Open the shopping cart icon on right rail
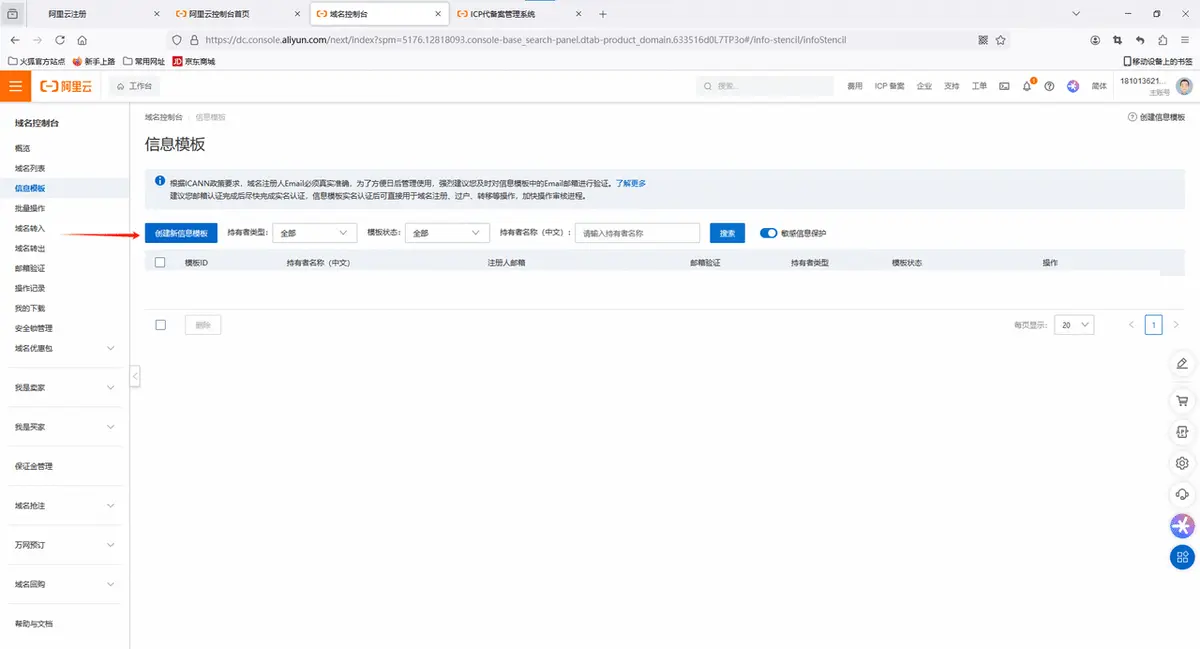Viewport: 1200px width, 649px height. pos(1182,400)
